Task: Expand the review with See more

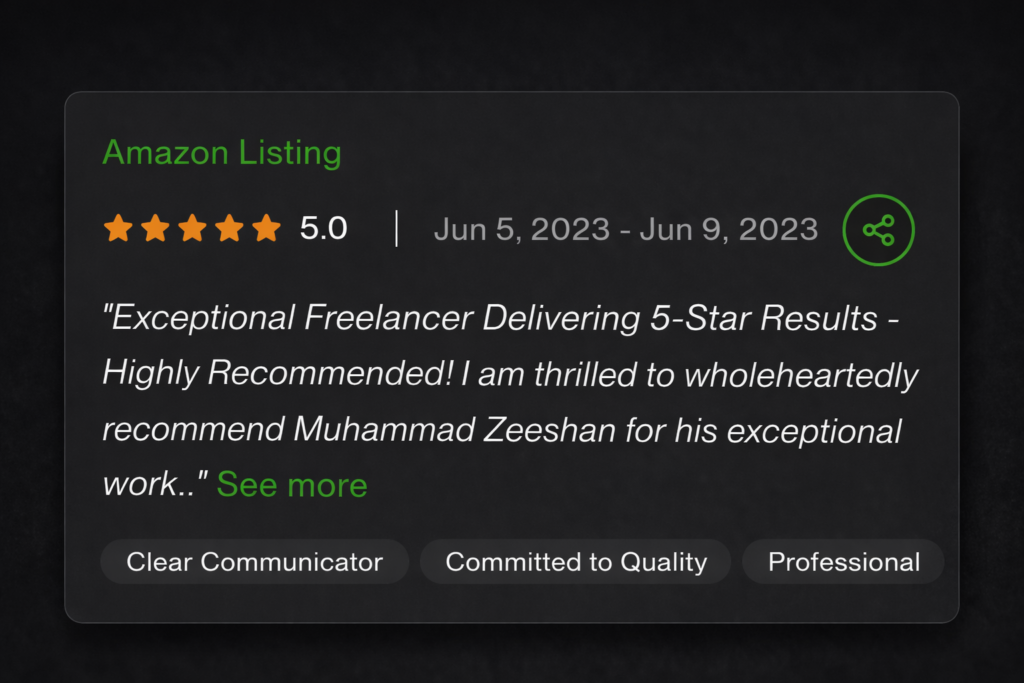Action: 292,485
